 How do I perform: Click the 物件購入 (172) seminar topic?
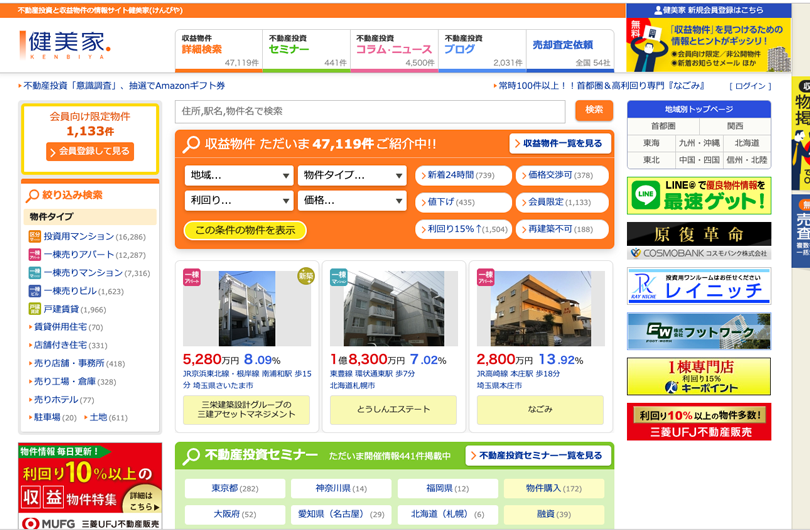coord(554,488)
